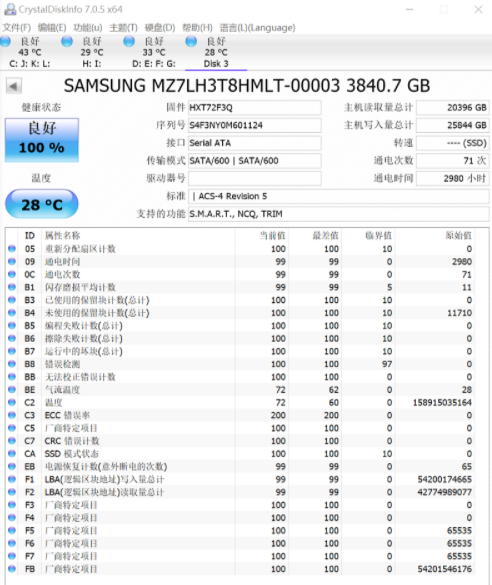Open the 主题(T) menu
Image resolution: width=492 pixels, height=585 pixels.
tap(123, 28)
